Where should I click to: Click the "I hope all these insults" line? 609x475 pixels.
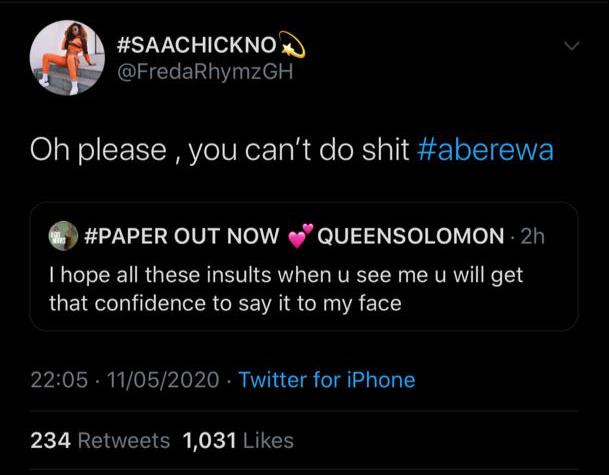click(286, 275)
